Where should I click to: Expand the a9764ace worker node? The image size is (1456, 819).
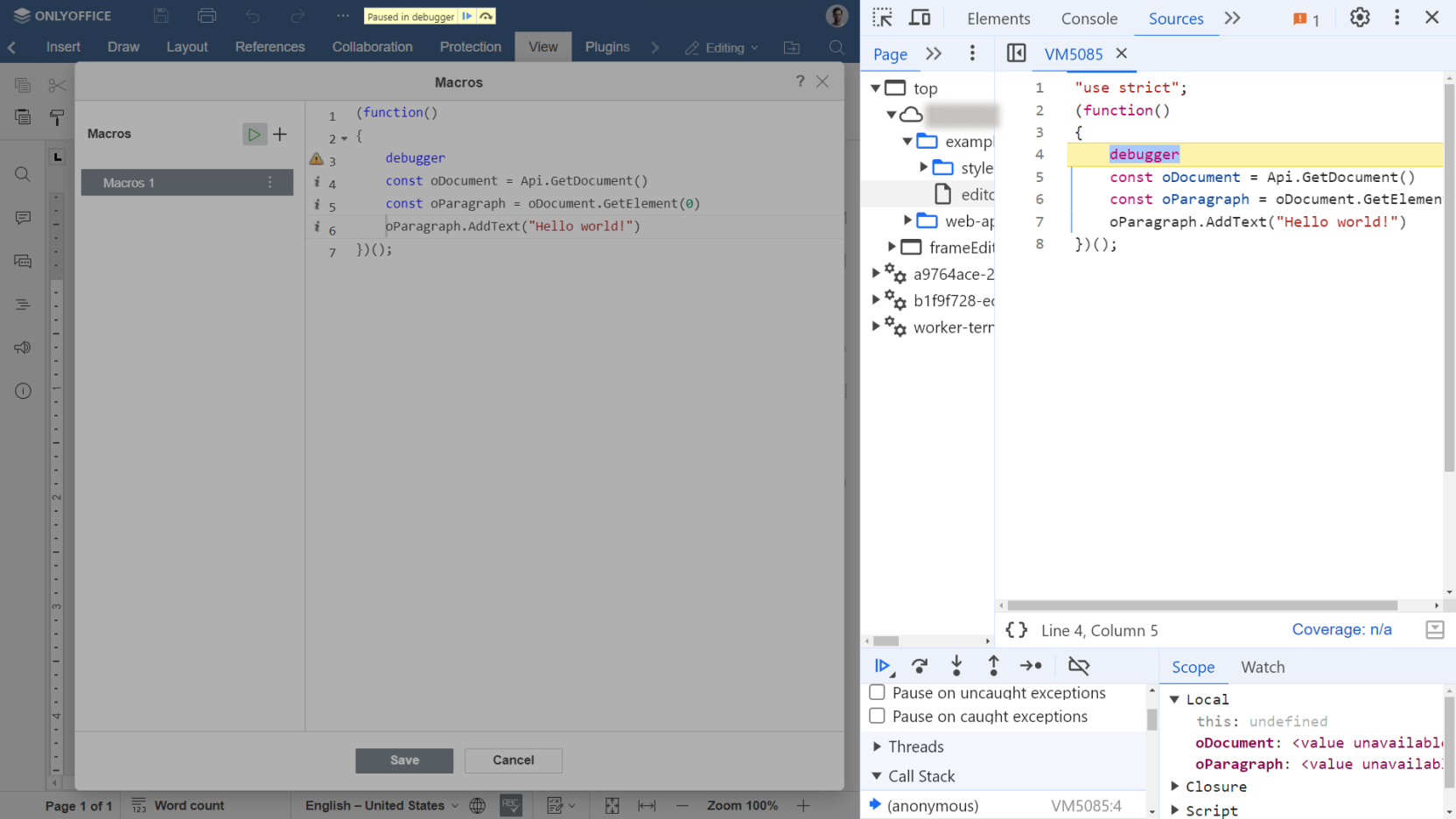click(875, 273)
